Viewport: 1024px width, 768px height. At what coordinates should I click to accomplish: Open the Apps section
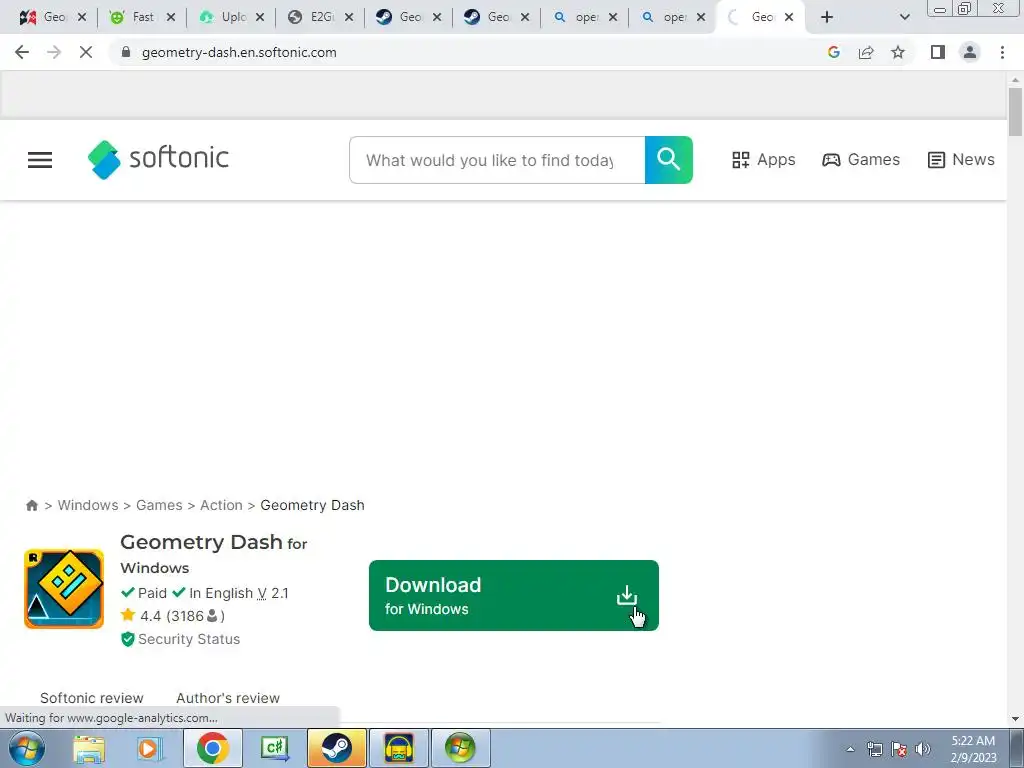click(763, 160)
